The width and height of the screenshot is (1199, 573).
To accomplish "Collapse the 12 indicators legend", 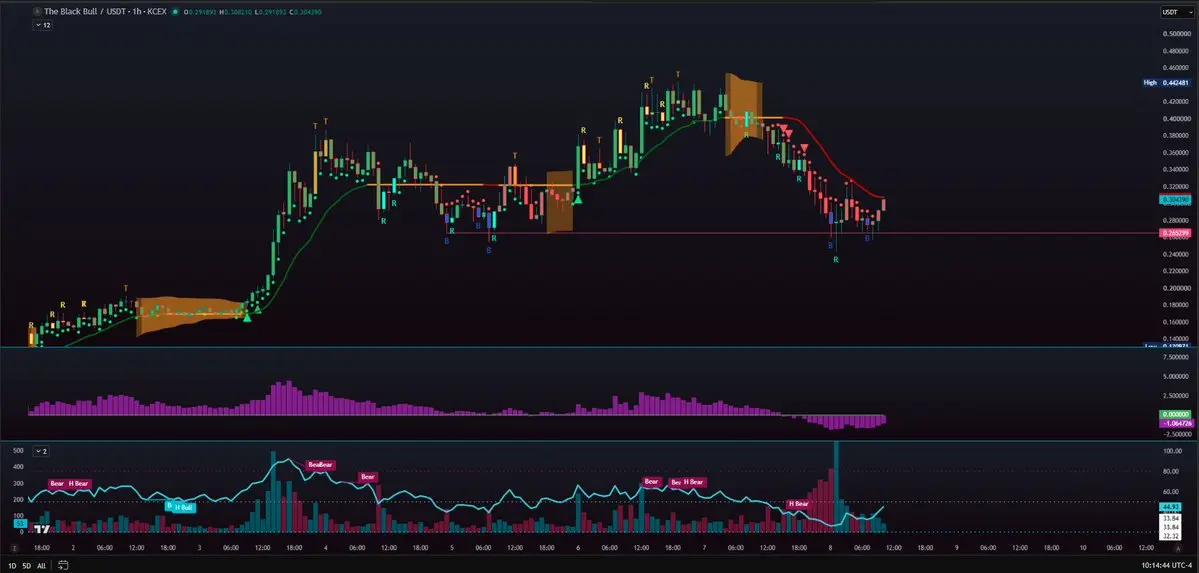I will click(43, 25).
